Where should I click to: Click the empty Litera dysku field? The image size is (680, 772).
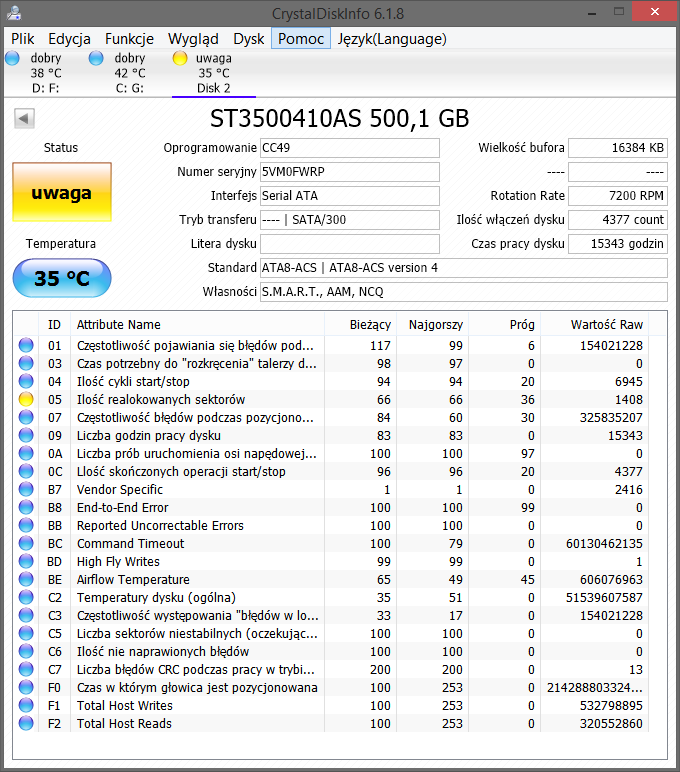pos(350,244)
